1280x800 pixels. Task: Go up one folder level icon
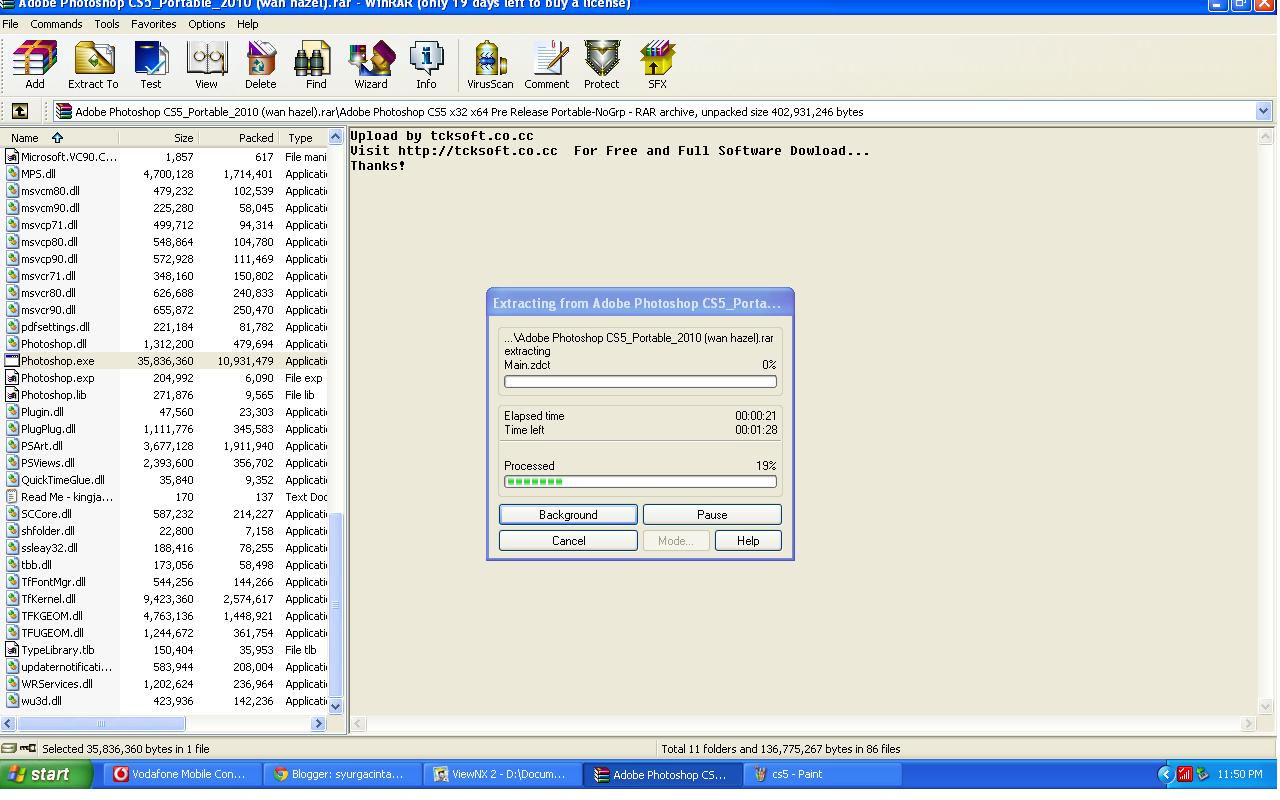coord(20,111)
